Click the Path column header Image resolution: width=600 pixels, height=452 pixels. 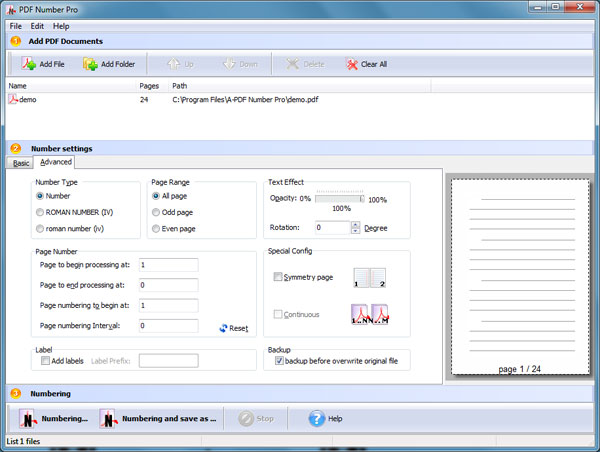pos(300,86)
